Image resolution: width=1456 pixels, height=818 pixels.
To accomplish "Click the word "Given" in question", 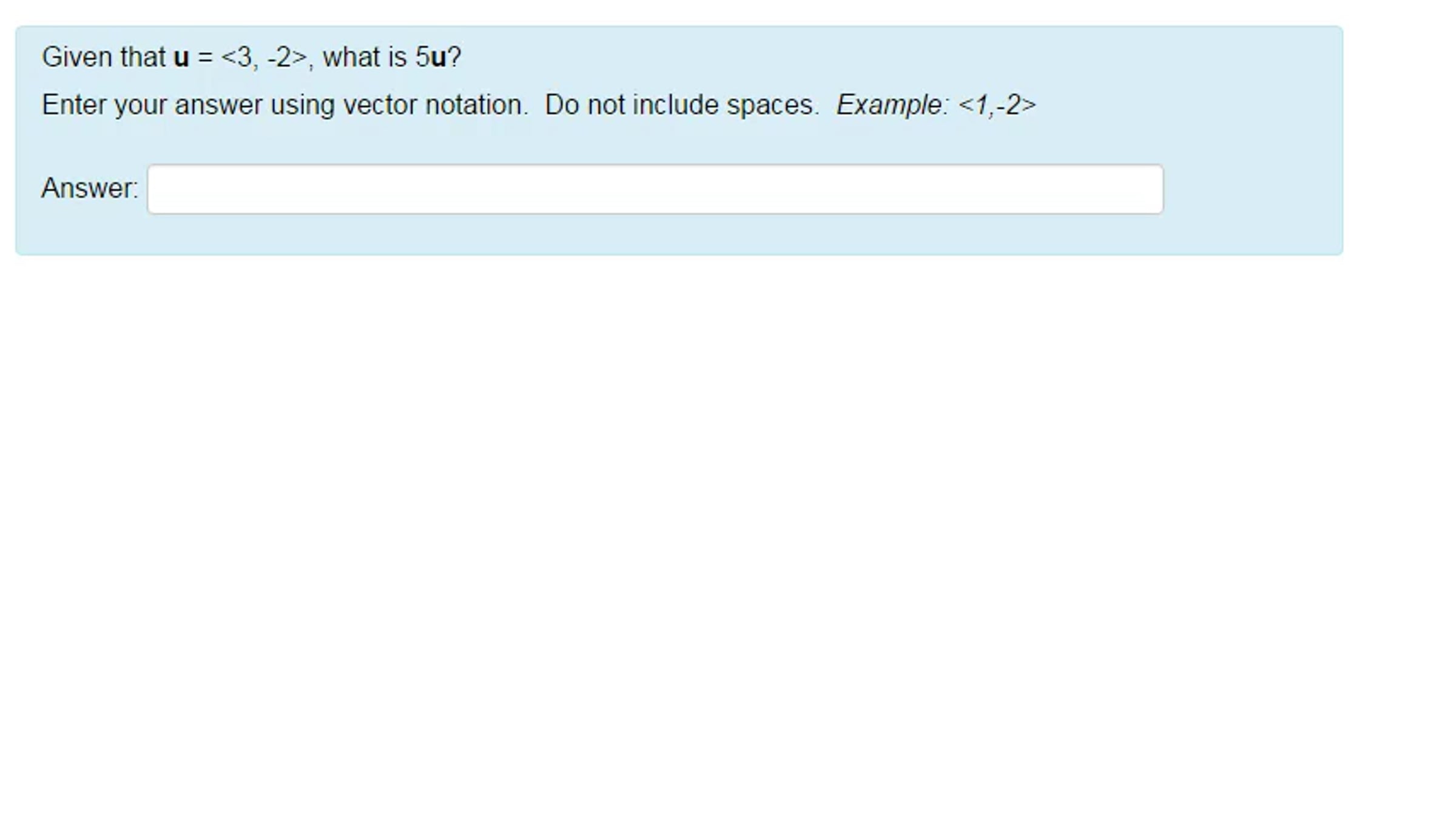I will coord(77,58).
